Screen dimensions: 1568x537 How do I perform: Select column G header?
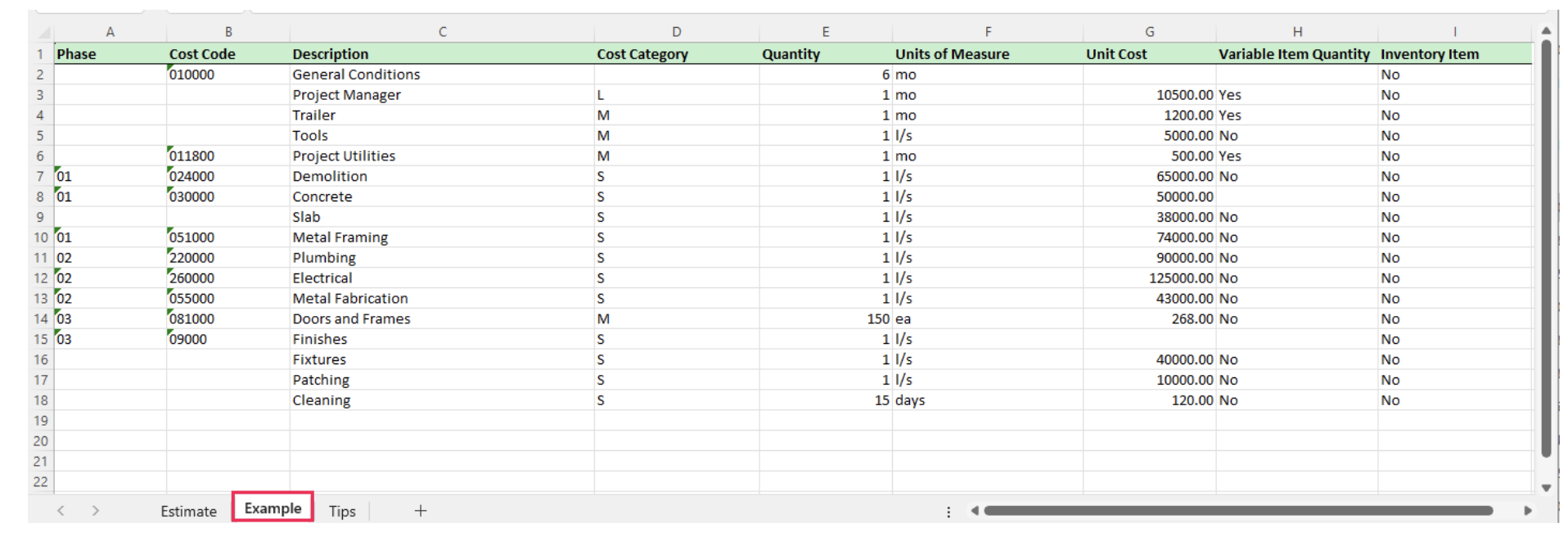[x=1149, y=32]
